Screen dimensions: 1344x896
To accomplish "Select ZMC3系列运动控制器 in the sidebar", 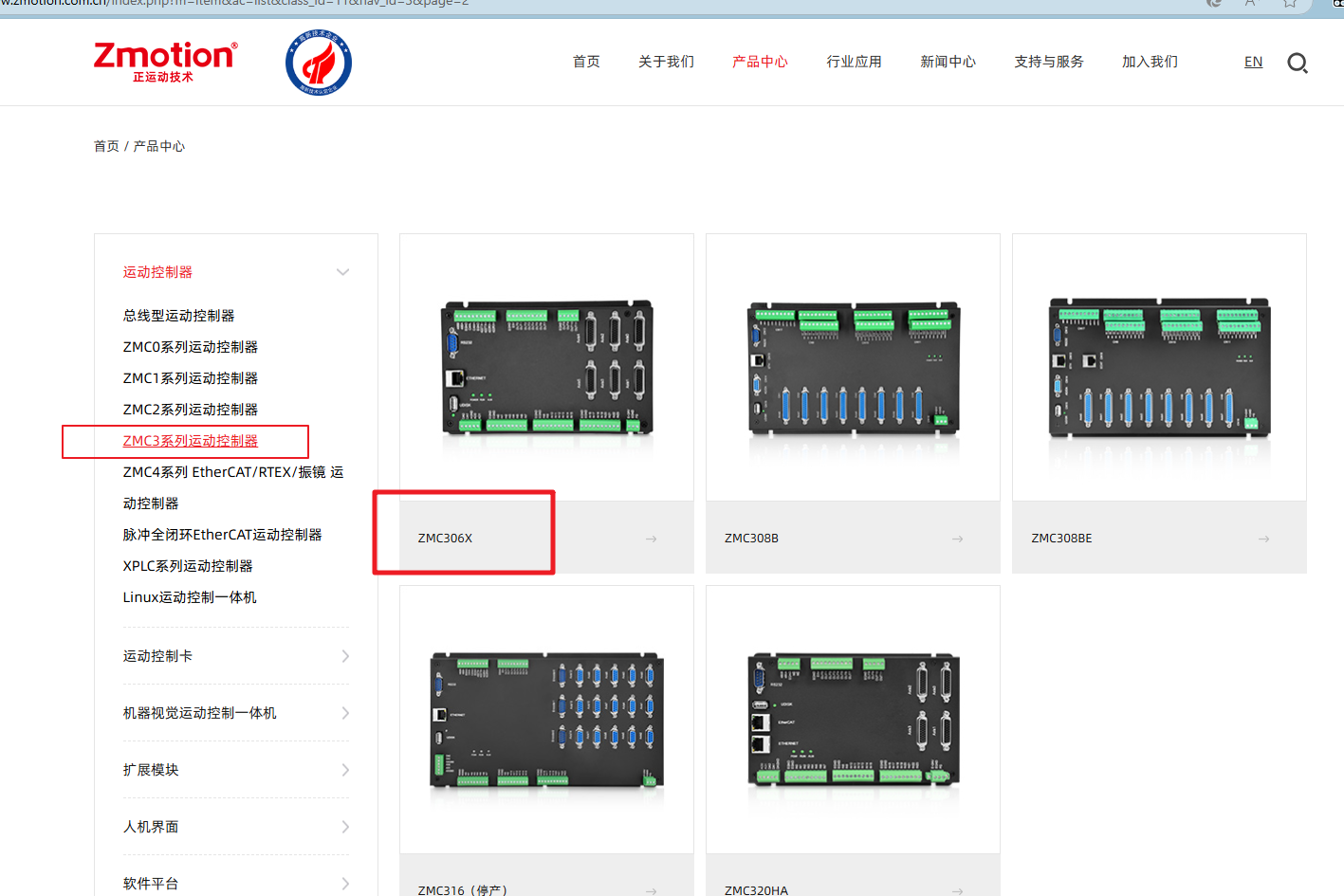I will 191,441.
